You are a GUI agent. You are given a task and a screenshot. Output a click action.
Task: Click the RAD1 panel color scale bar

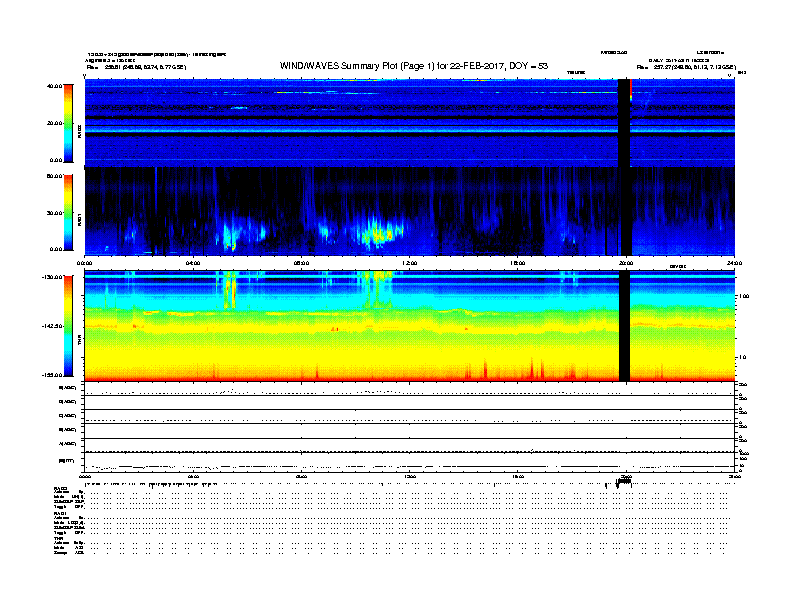pyautogui.click(x=68, y=213)
